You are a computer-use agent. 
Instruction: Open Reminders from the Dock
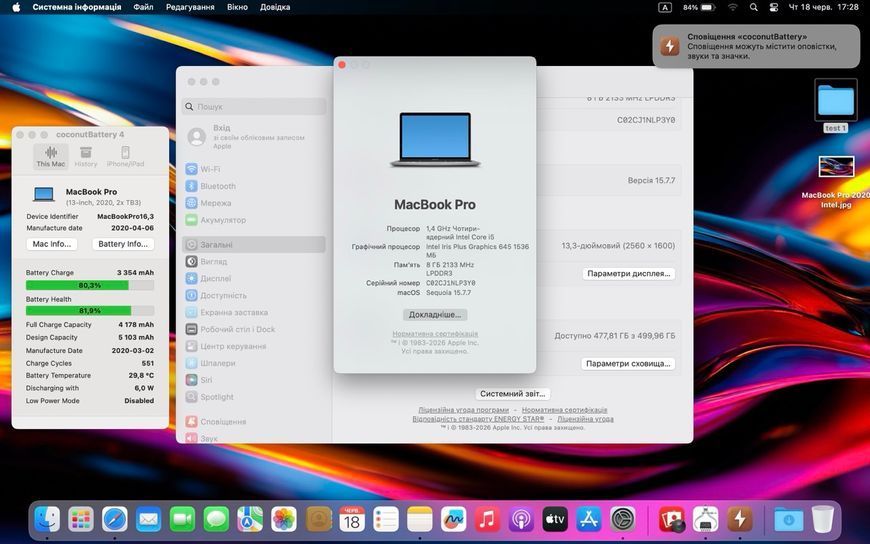386,520
